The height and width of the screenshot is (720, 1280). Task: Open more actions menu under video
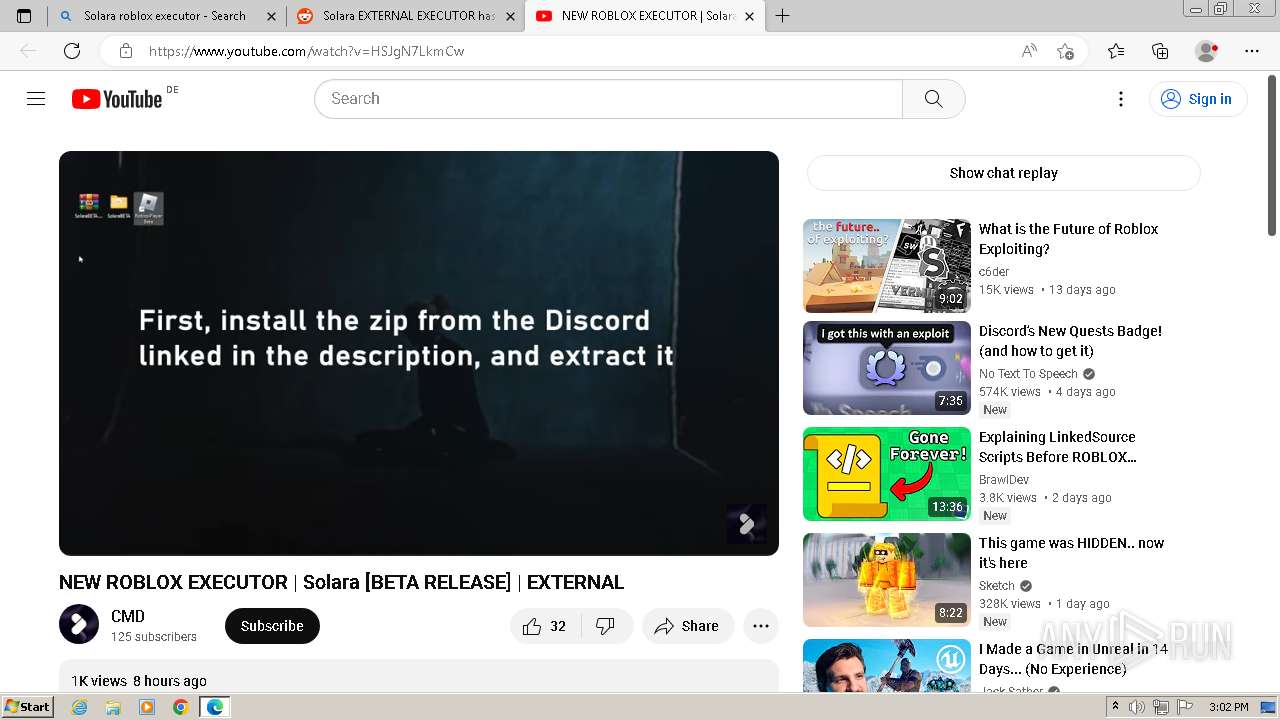761,626
